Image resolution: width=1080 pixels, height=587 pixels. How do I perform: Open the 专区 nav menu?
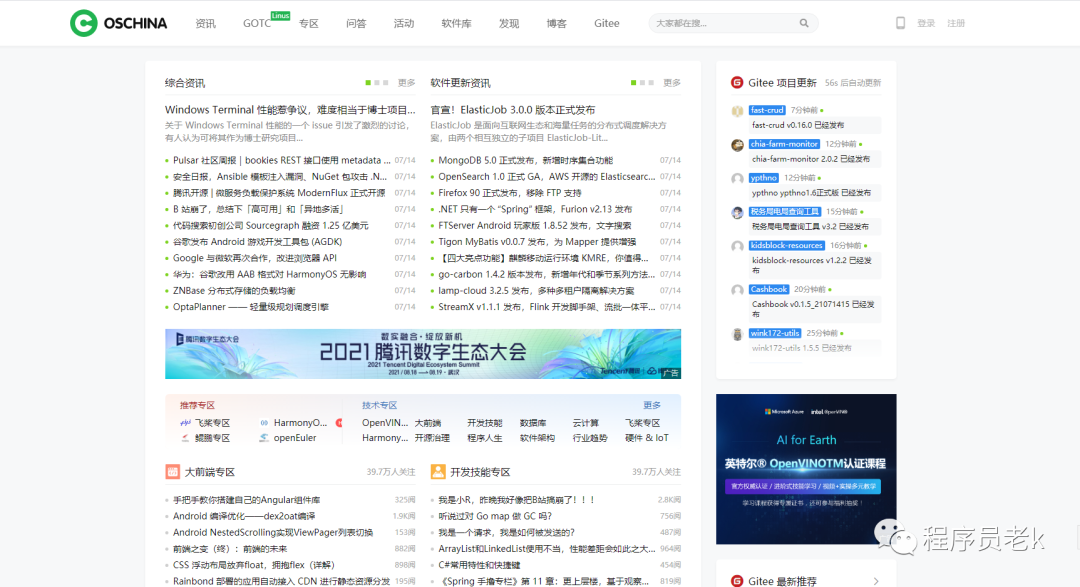(309, 23)
